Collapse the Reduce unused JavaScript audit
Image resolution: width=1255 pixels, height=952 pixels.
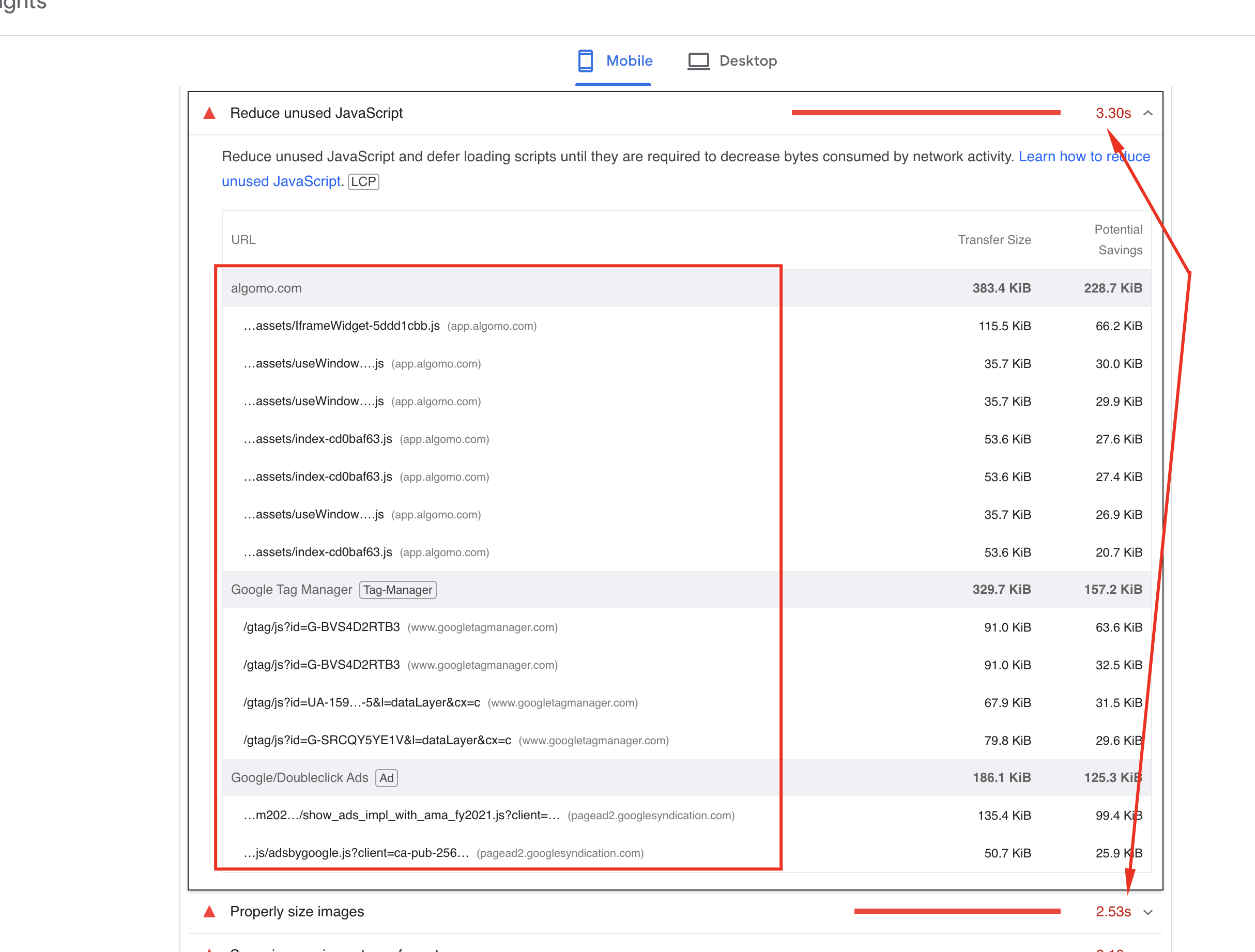point(1148,113)
